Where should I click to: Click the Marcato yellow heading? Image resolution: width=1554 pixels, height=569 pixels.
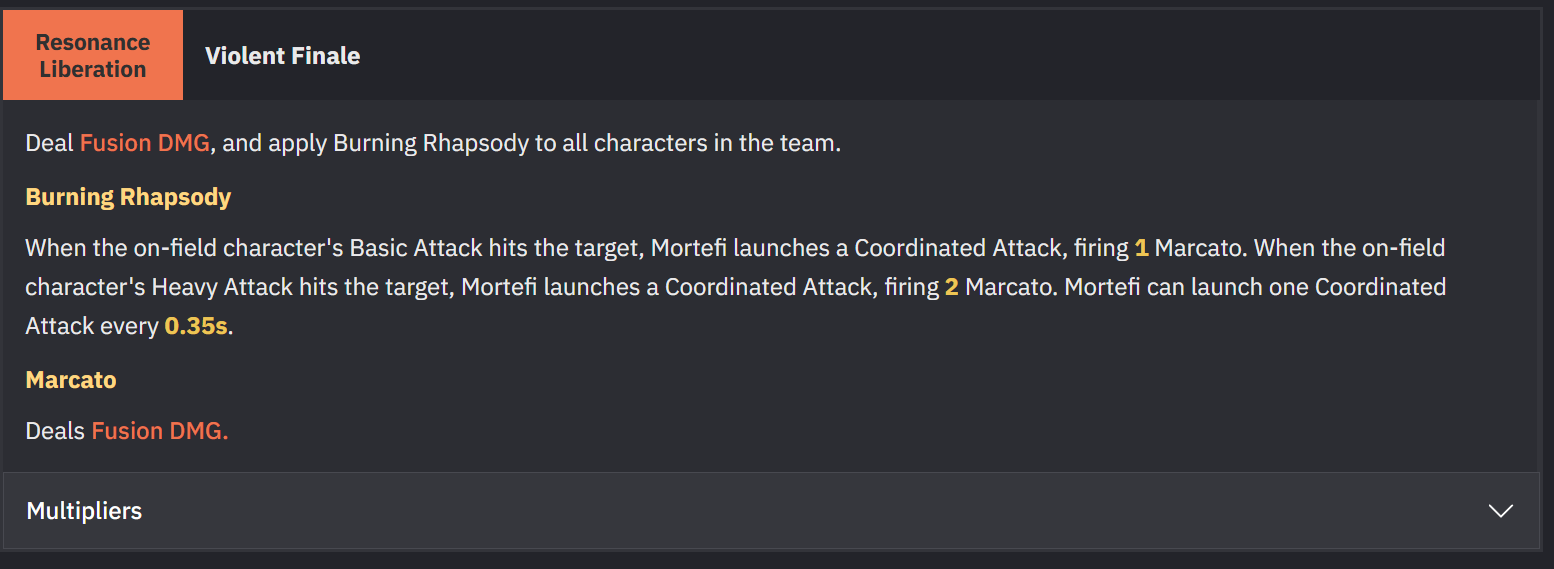[71, 380]
